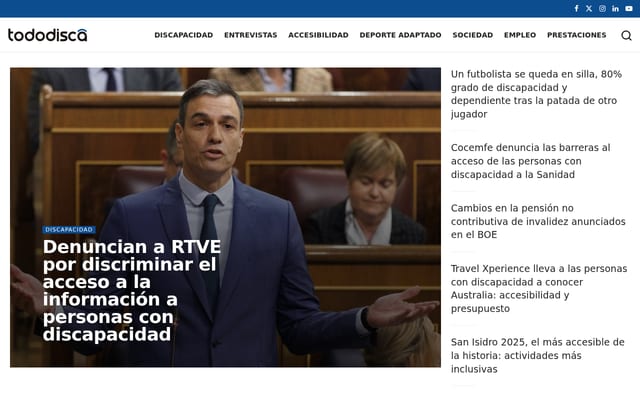Open the EMPLEO menu section
Image resolution: width=640 pixels, height=400 pixels.
[520, 35]
